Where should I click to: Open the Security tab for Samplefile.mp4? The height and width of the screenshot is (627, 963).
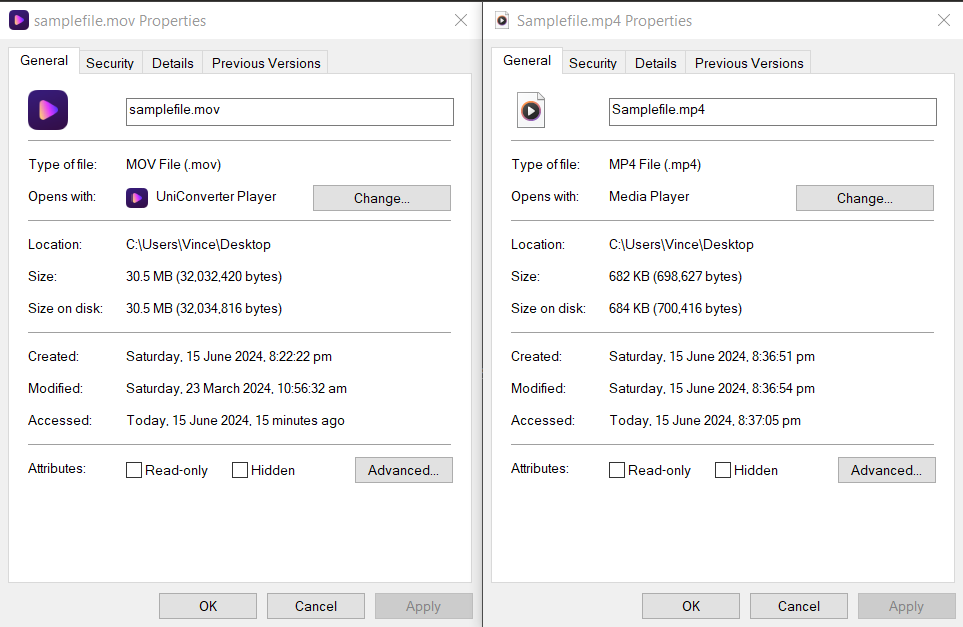tap(593, 62)
